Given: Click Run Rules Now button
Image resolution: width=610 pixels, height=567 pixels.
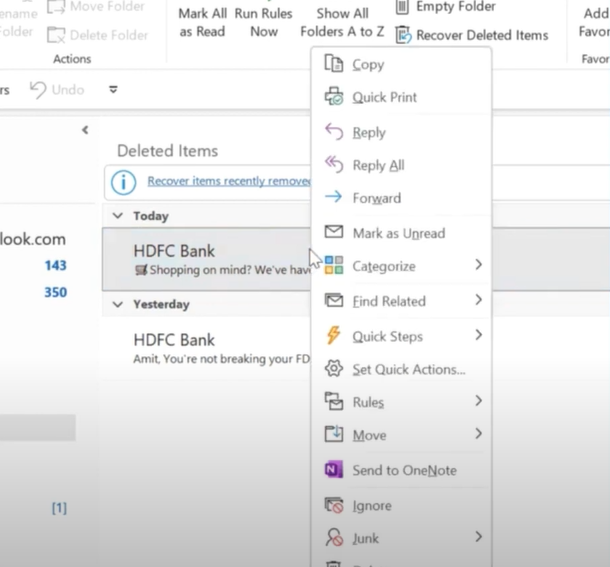Looking at the screenshot, I should [x=264, y=23].
